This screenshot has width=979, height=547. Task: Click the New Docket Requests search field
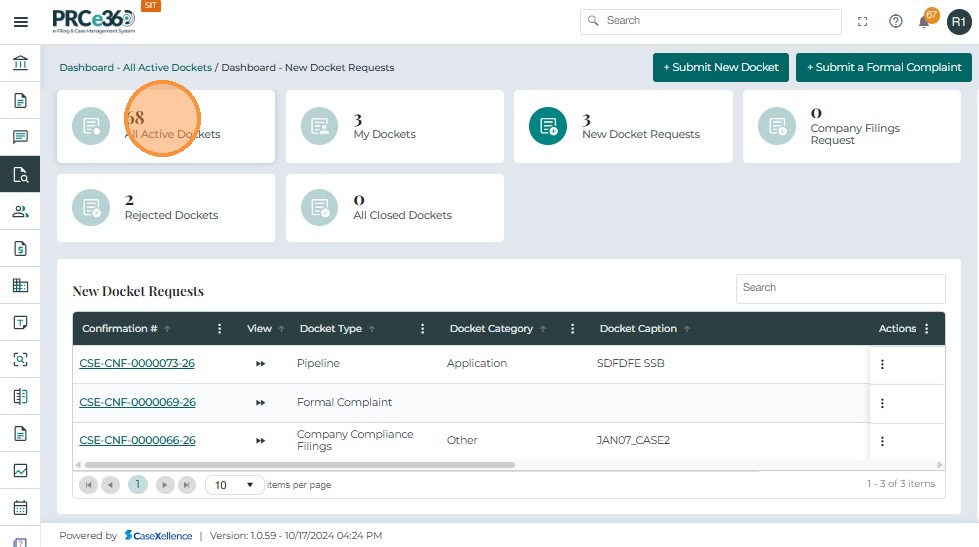pos(840,288)
